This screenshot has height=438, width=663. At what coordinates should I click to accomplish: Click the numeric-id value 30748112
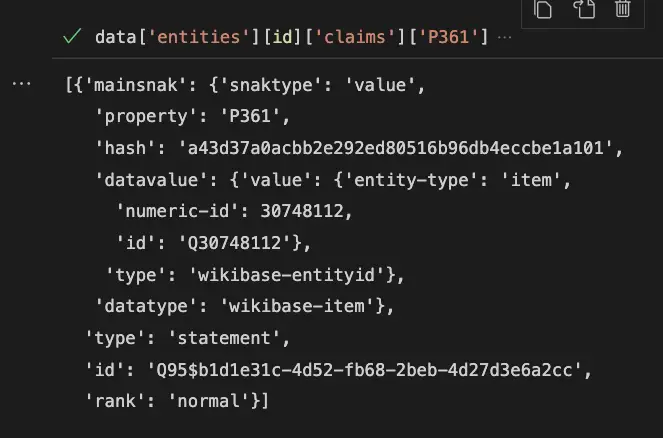click(302, 211)
